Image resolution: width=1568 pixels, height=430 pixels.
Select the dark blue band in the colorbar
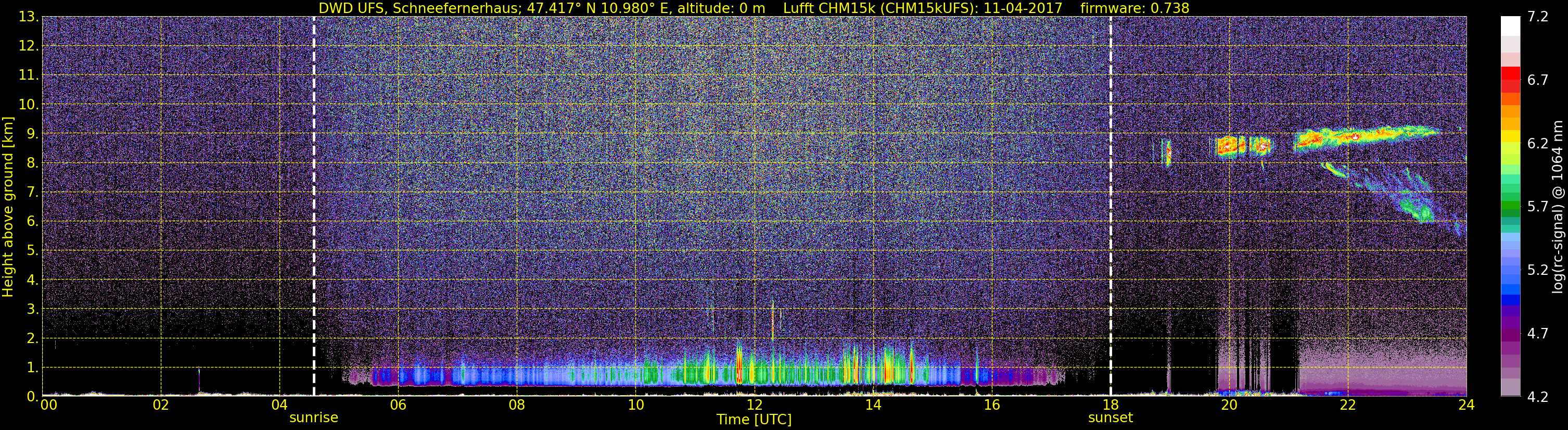(1510, 300)
